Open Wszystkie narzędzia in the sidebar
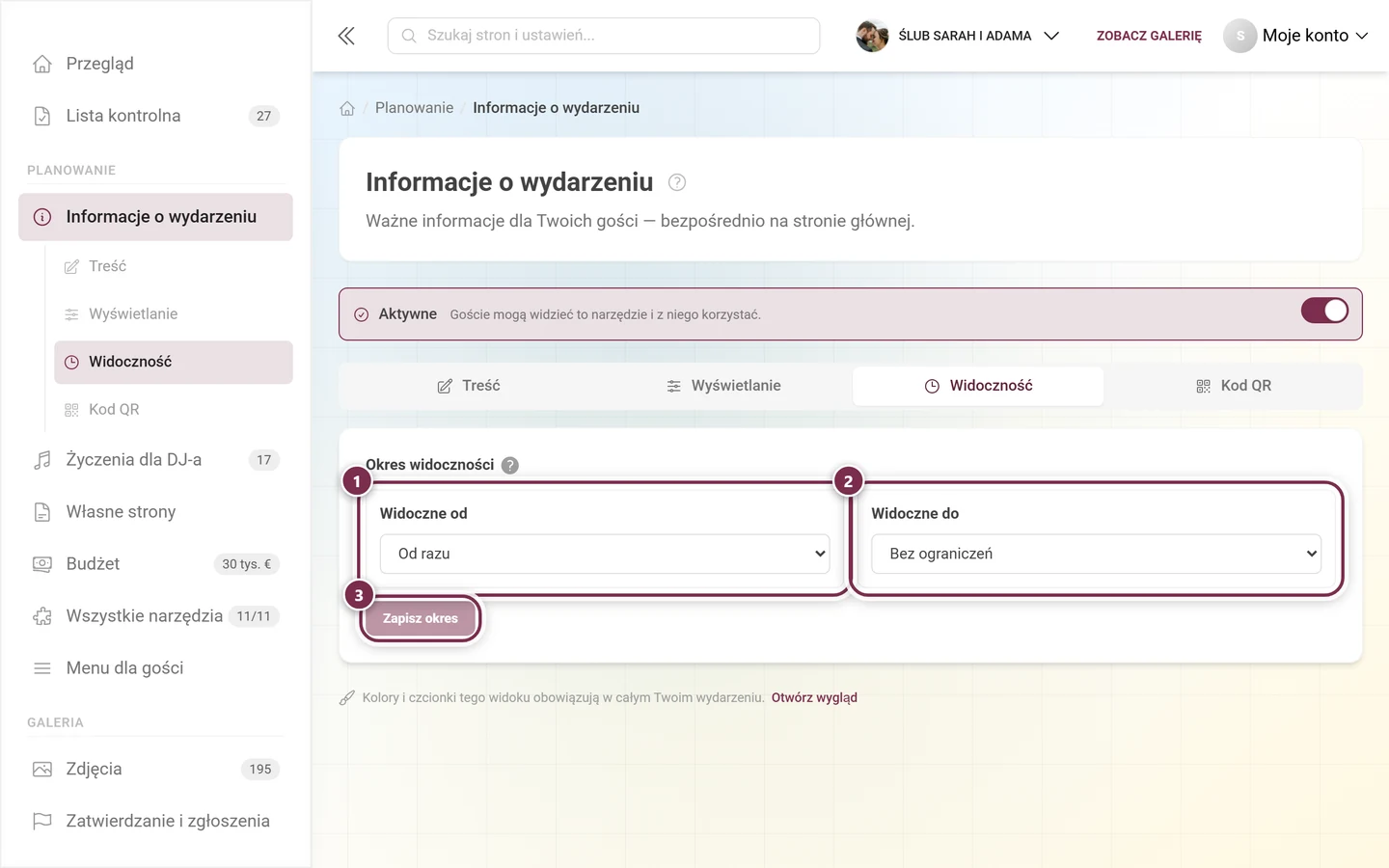Image resolution: width=1389 pixels, height=868 pixels. [155, 616]
